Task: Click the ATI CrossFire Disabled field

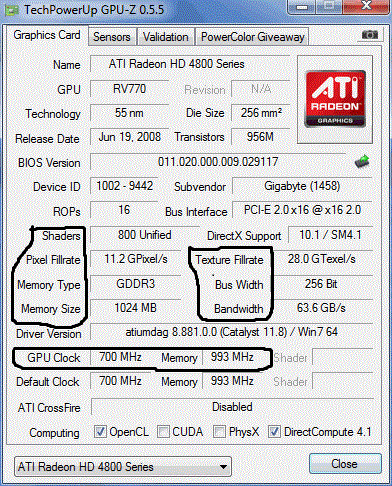Action: (x=232, y=407)
